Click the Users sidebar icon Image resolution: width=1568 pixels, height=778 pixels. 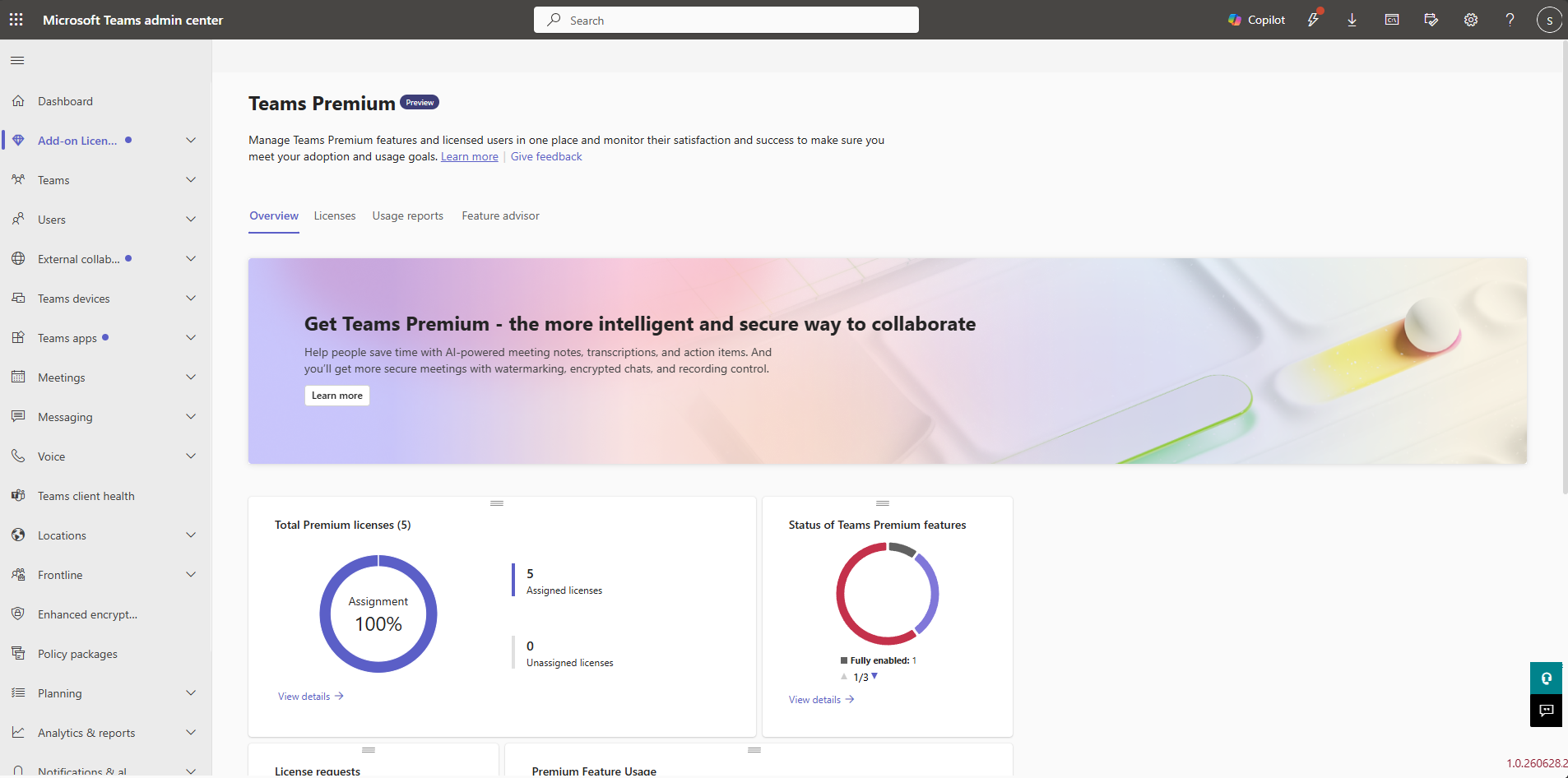pyautogui.click(x=18, y=220)
